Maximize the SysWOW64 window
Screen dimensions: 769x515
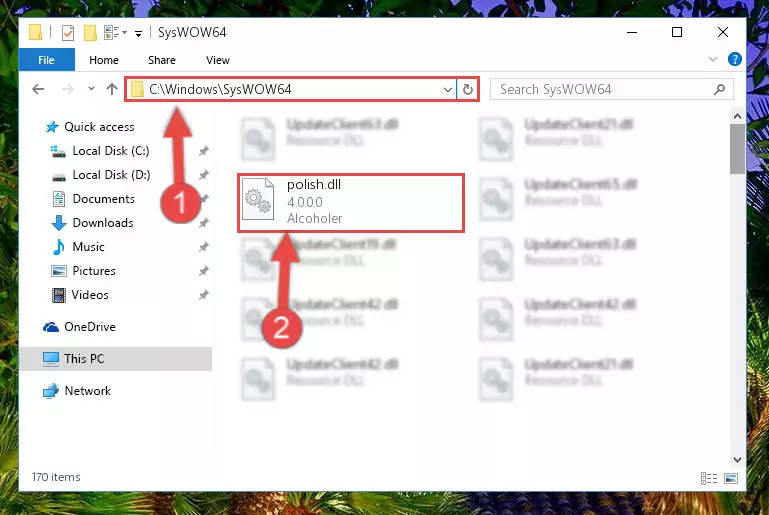677,32
